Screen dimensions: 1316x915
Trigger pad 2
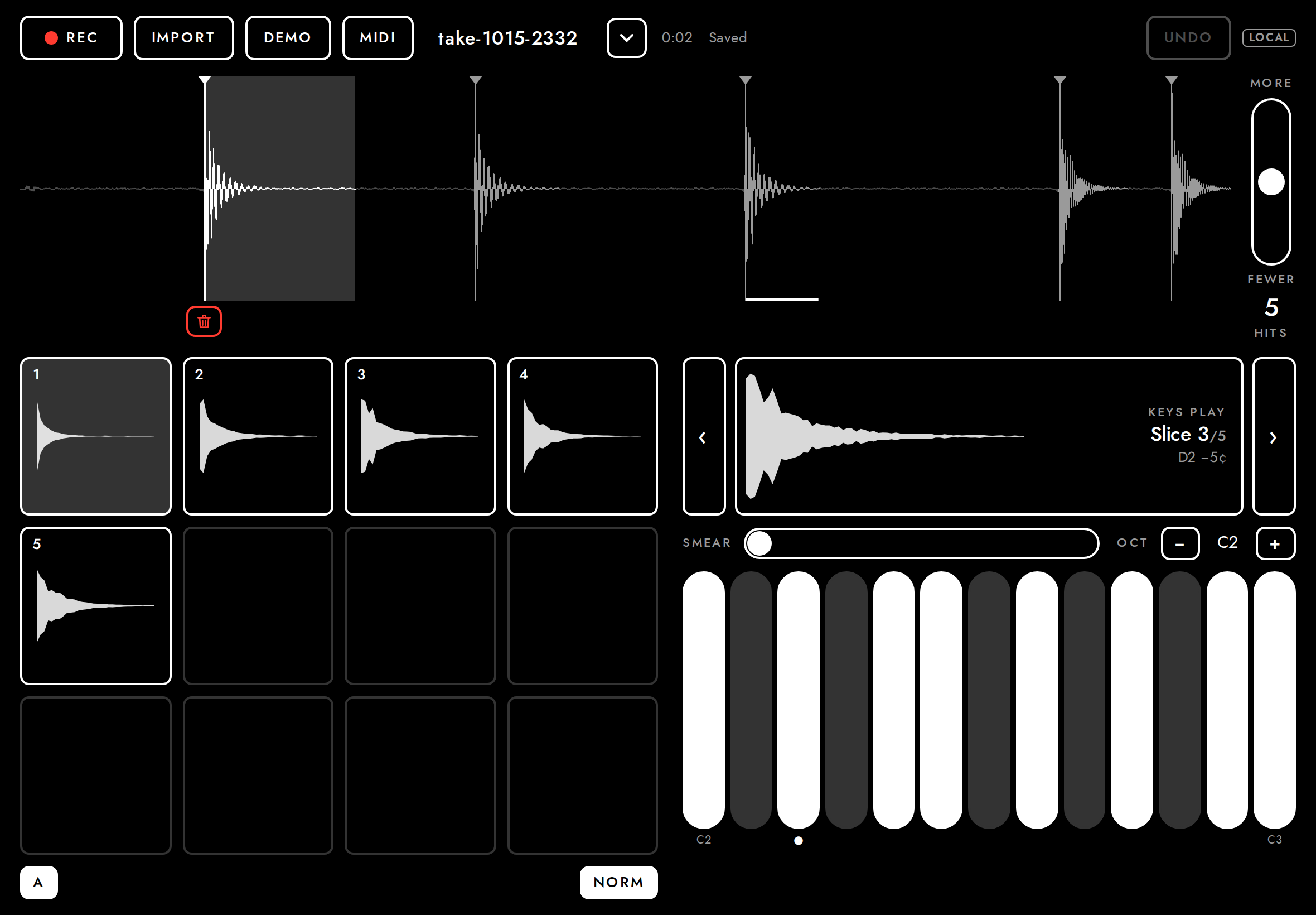258,436
